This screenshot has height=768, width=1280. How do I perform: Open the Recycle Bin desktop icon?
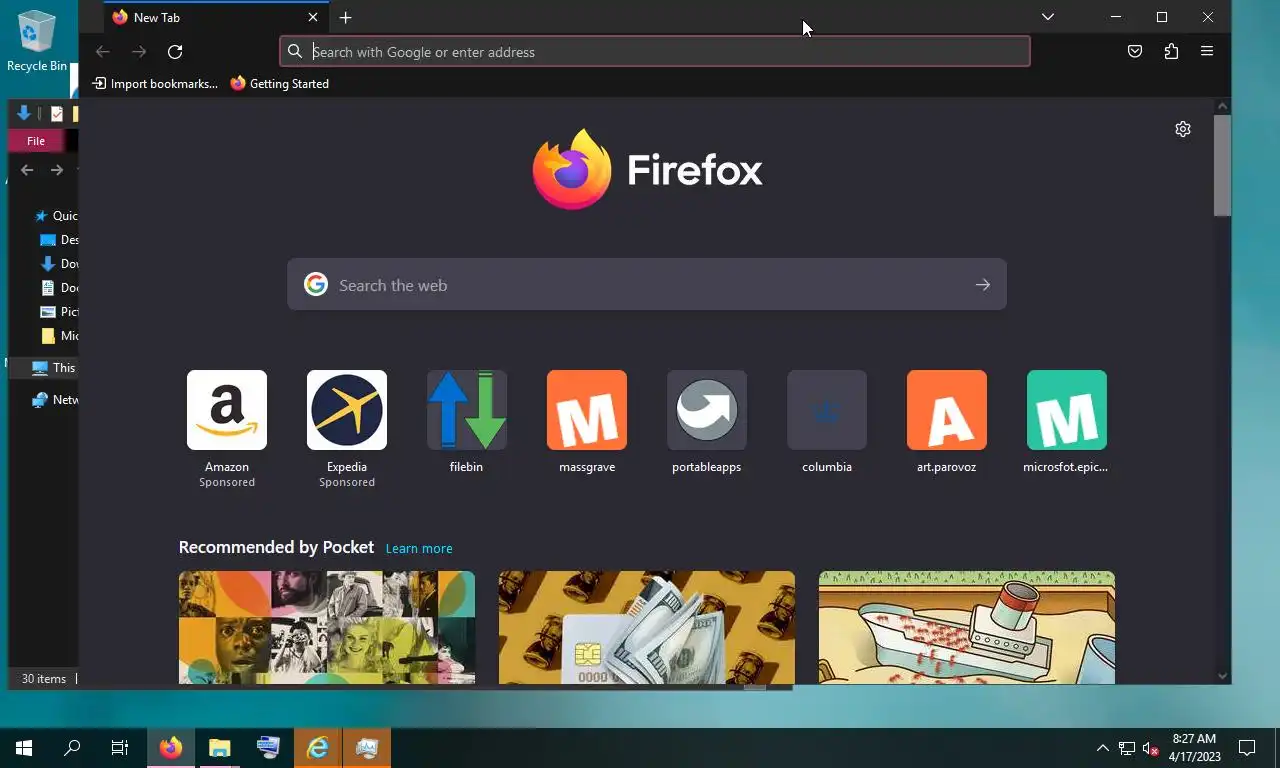pos(37,42)
